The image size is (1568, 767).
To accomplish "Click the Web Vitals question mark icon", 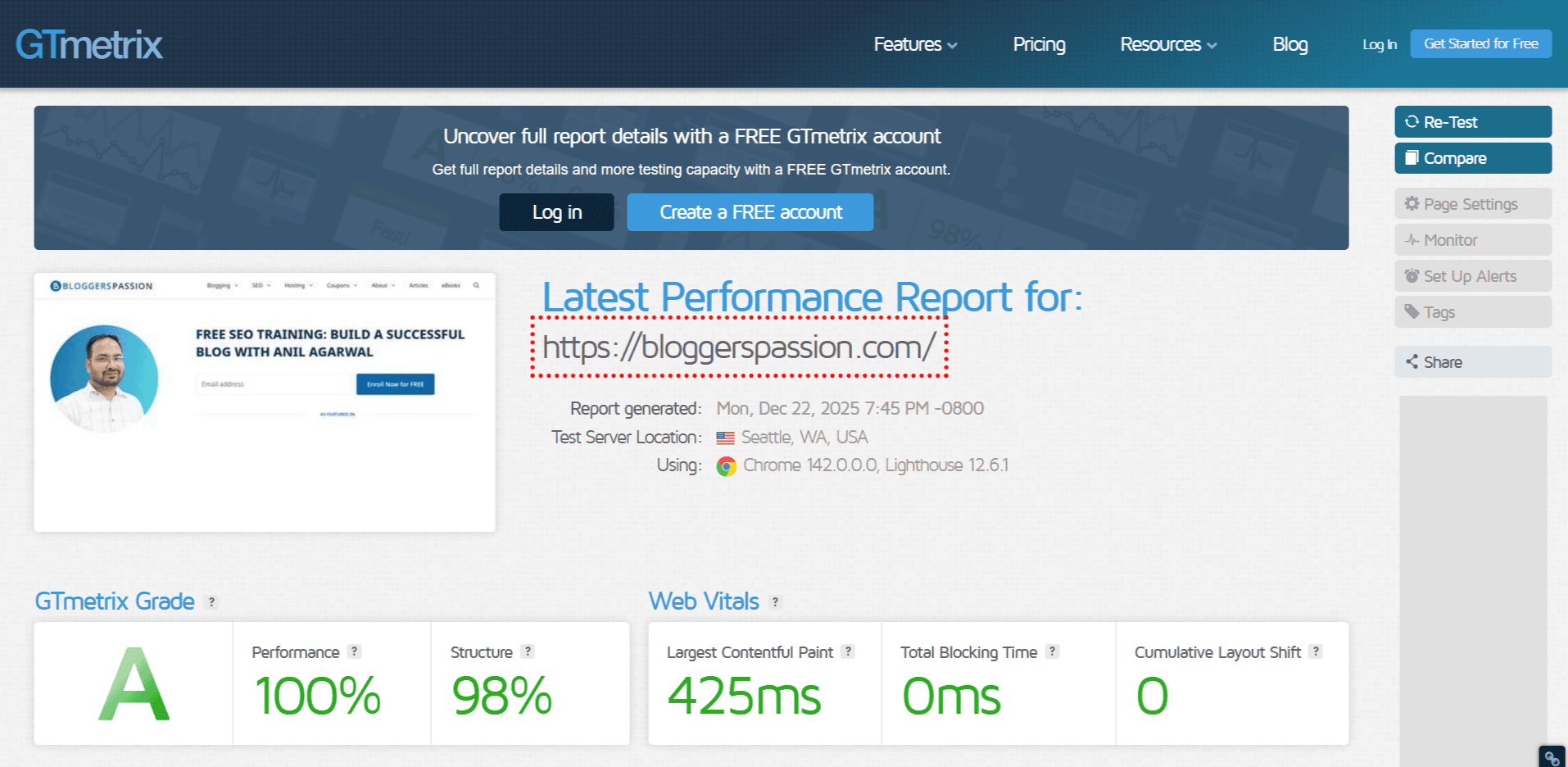I will click(775, 601).
